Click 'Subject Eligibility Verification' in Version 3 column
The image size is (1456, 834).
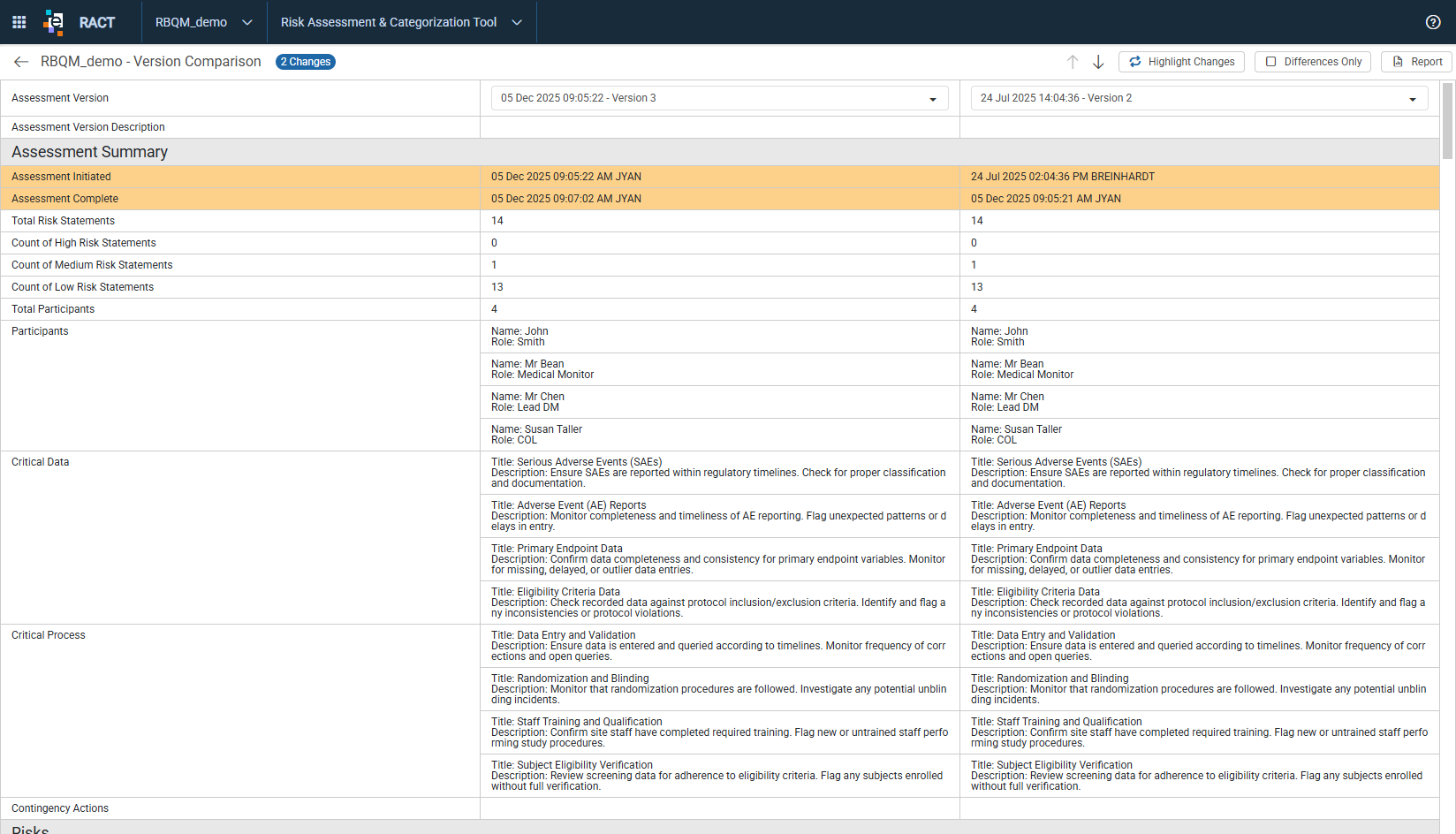pos(720,776)
